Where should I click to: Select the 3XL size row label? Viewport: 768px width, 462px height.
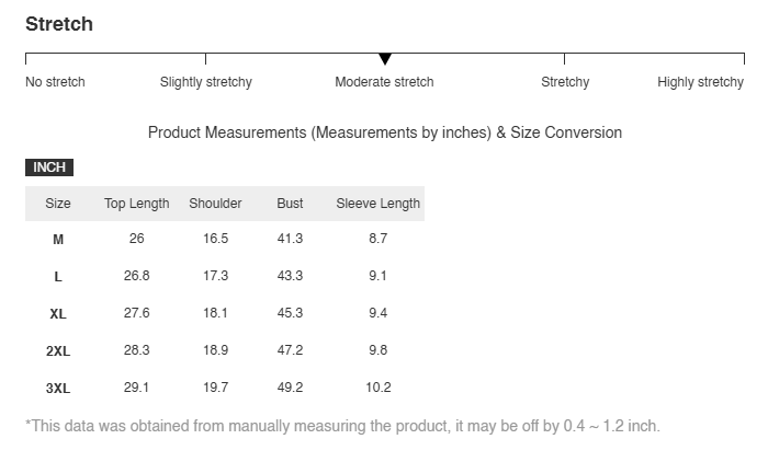click(58, 388)
